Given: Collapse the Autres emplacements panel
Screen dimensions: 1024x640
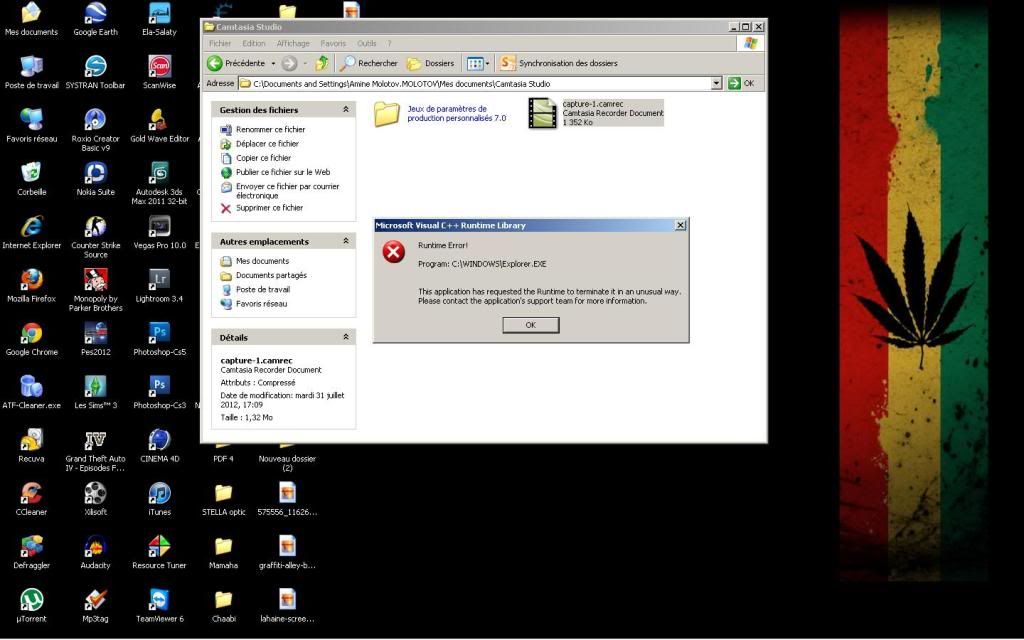Looking at the screenshot, I should [x=346, y=242].
